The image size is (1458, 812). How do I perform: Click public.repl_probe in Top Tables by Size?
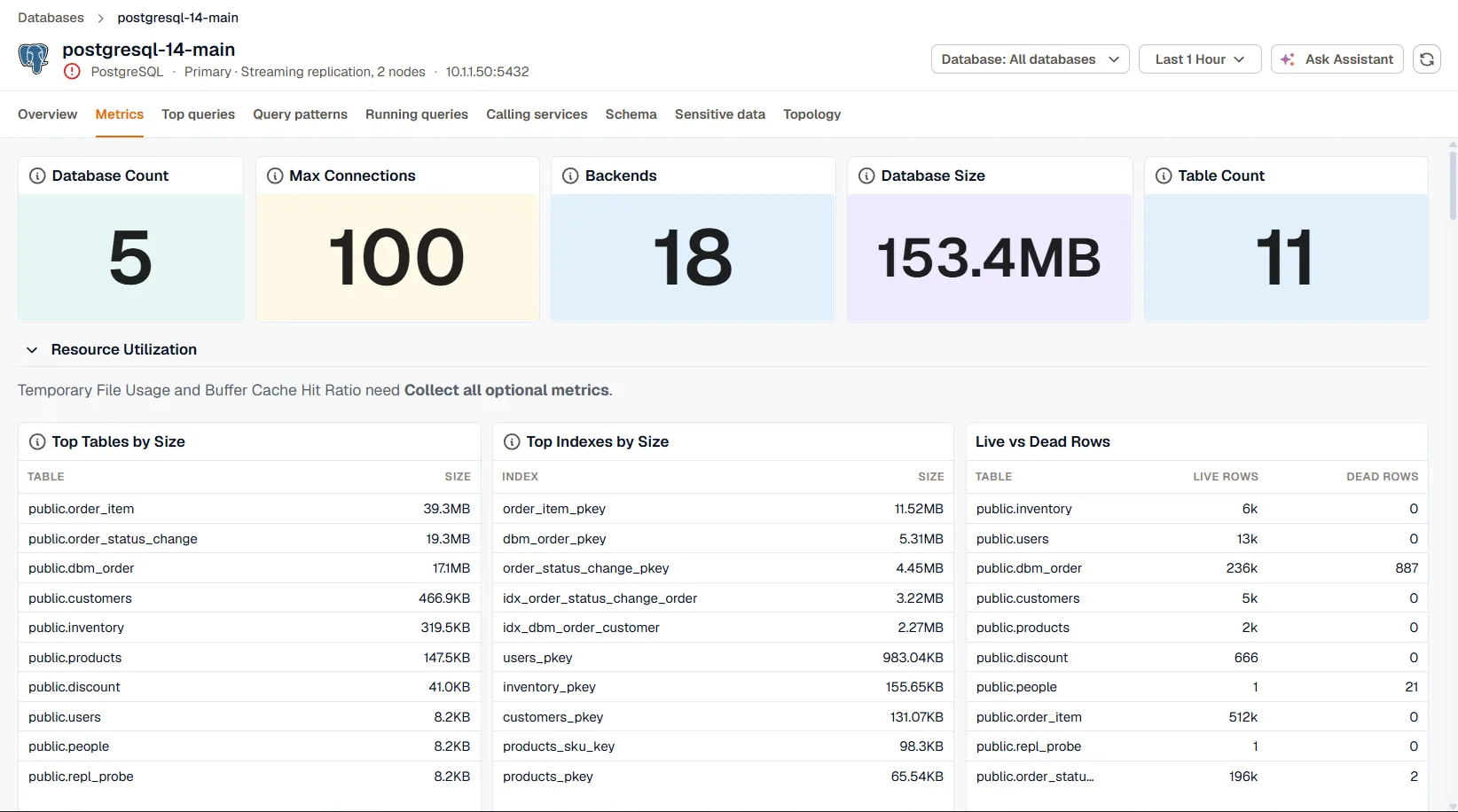click(x=81, y=777)
